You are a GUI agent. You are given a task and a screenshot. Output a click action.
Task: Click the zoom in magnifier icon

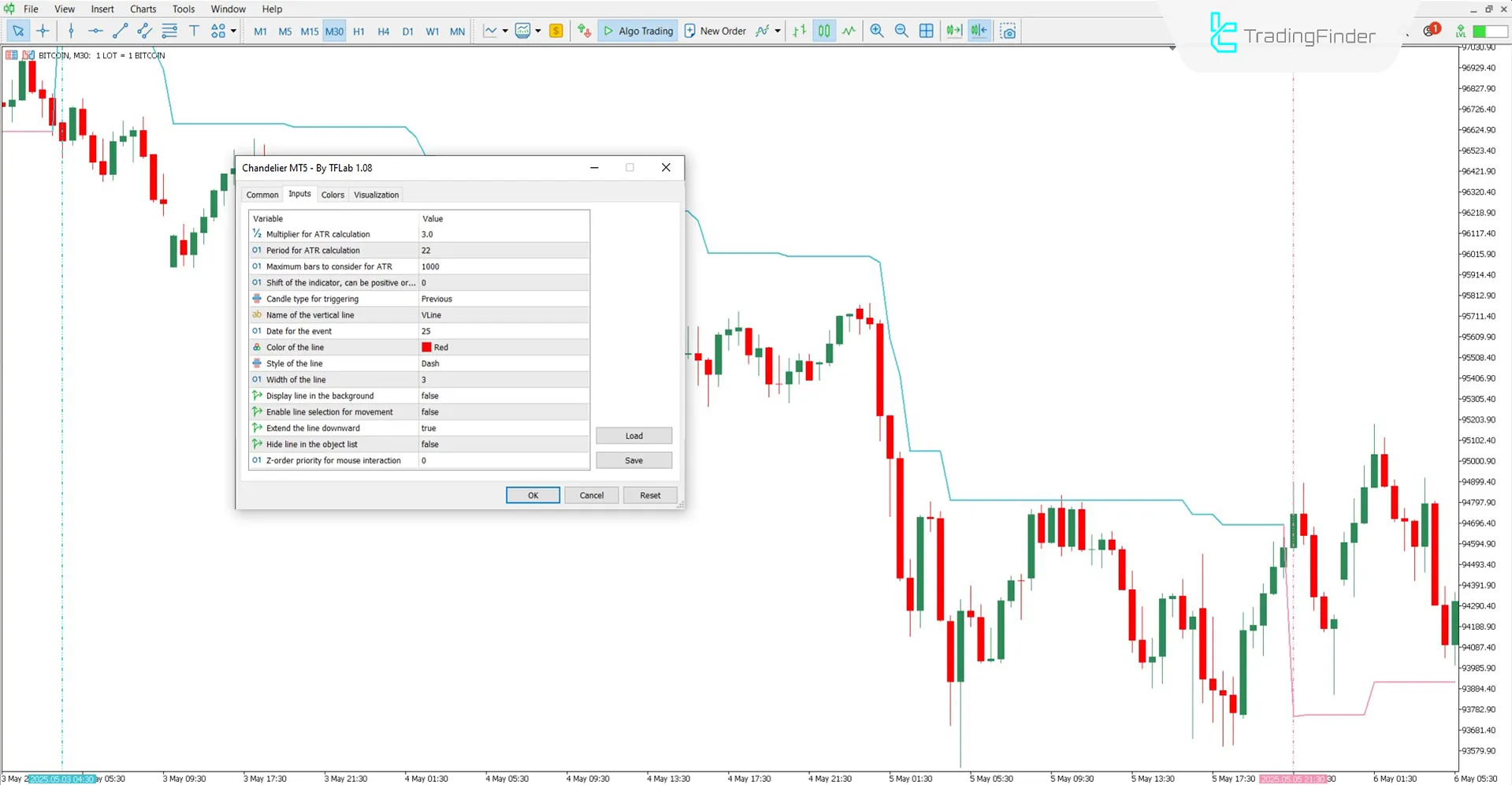point(876,31)
